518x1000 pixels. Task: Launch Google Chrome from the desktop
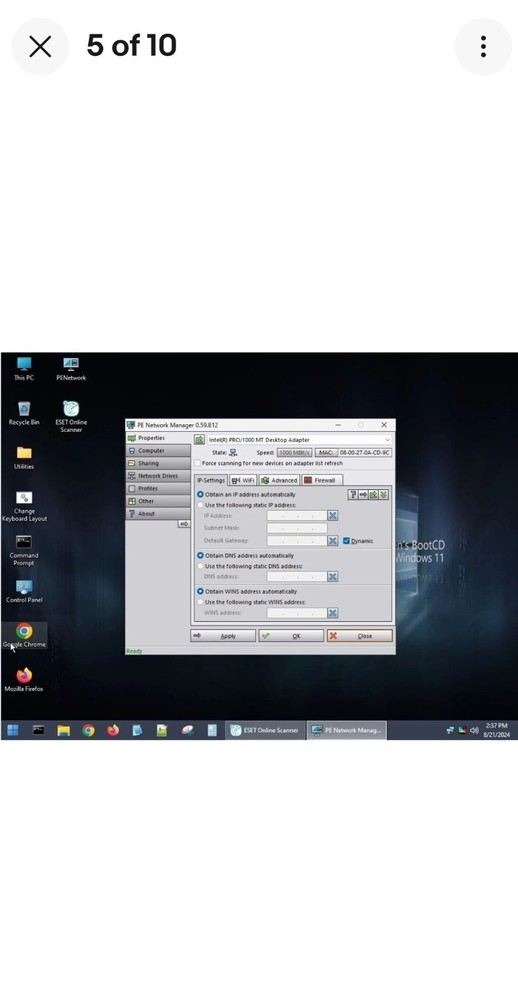pos(24,635)
